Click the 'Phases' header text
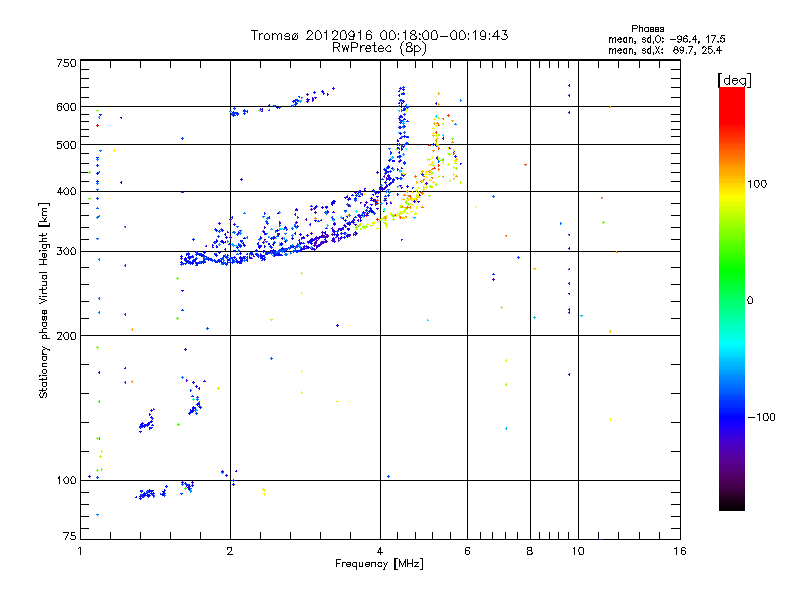 point(647,29)
